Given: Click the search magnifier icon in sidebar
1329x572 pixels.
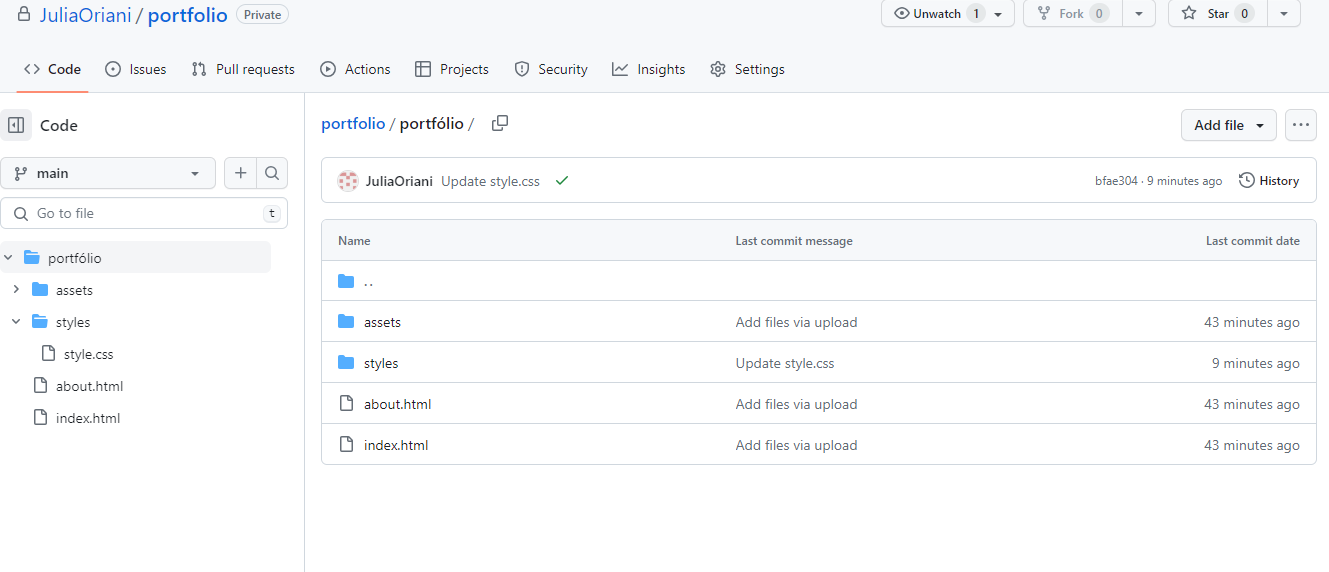Looking at the screenshot, I should coord(272,173).
